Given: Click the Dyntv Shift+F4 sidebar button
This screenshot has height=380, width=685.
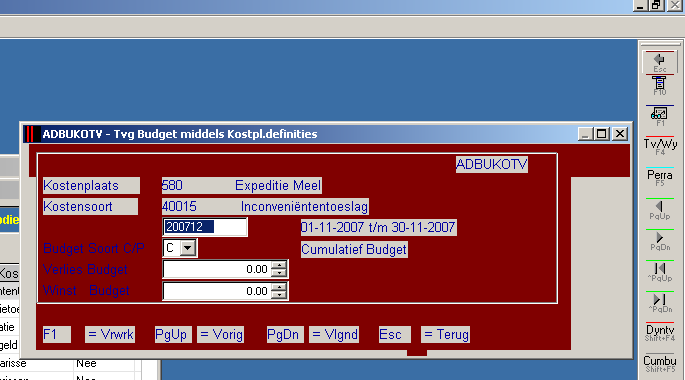Looking at the screenshot, I should click(660, 333).
